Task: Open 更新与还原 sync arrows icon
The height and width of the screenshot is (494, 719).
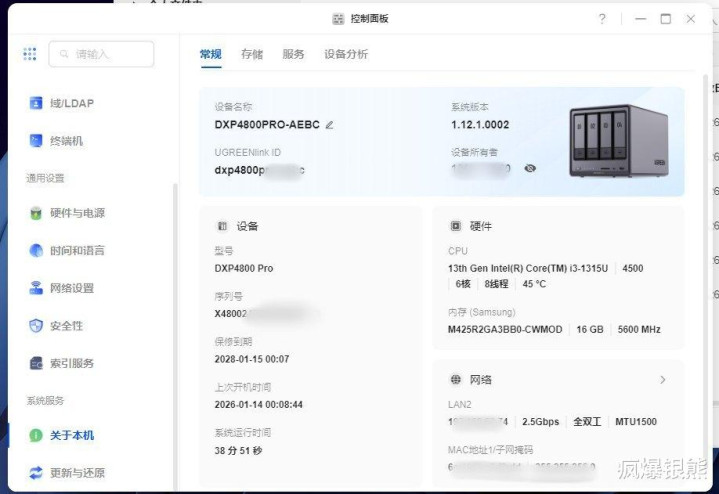Action: tap(36, 473)
